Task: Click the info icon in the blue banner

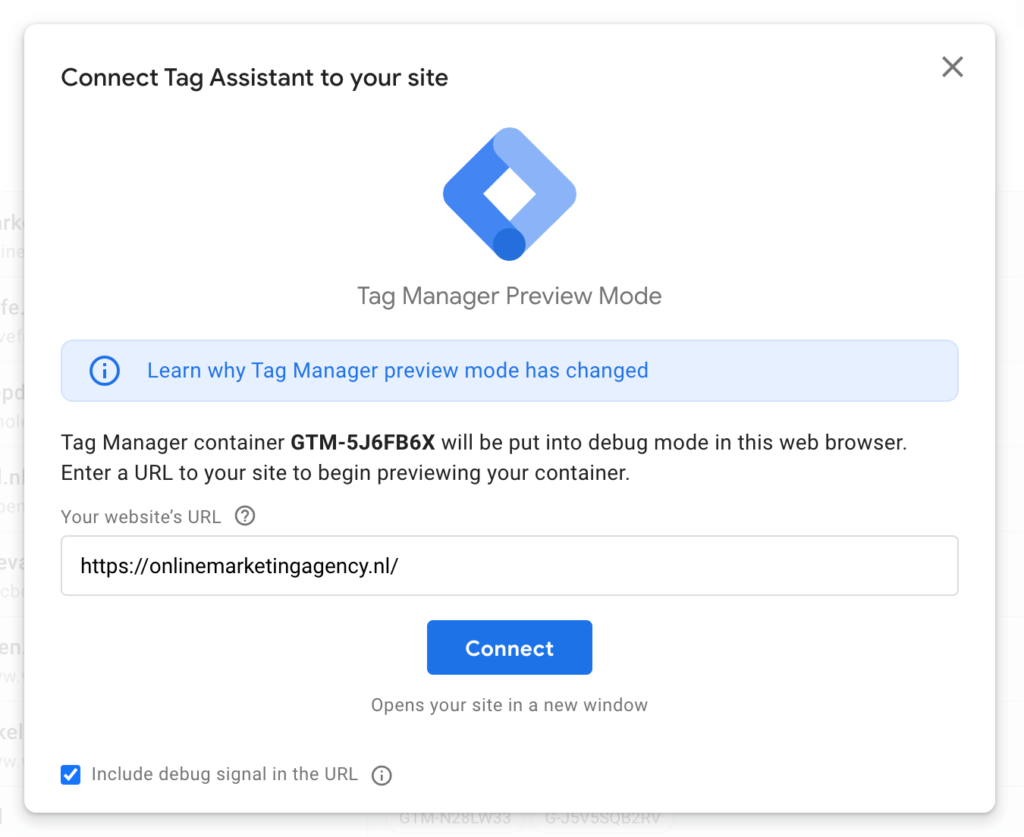Action: [x=104, y=371]
